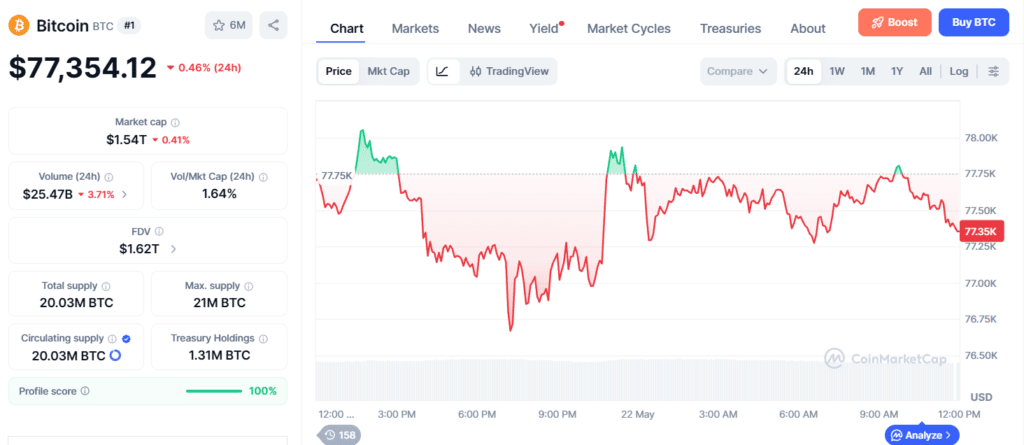Viewport: 1024px width, 445px height.
Task: Toggle Log scale
Action: [959, 71]
